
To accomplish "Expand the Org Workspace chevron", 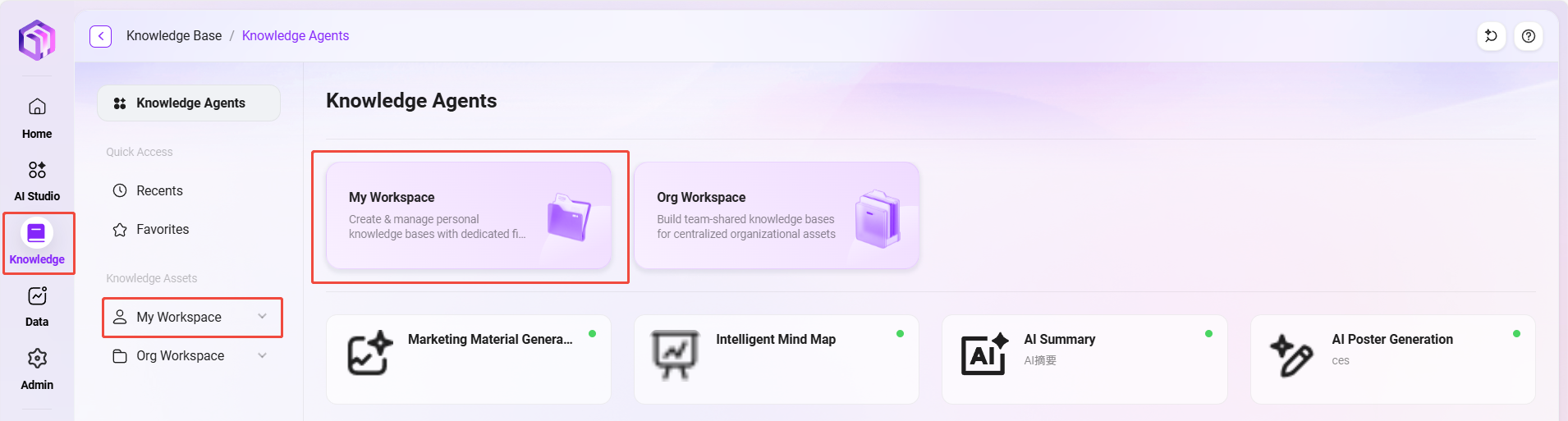I will (262, 355).
